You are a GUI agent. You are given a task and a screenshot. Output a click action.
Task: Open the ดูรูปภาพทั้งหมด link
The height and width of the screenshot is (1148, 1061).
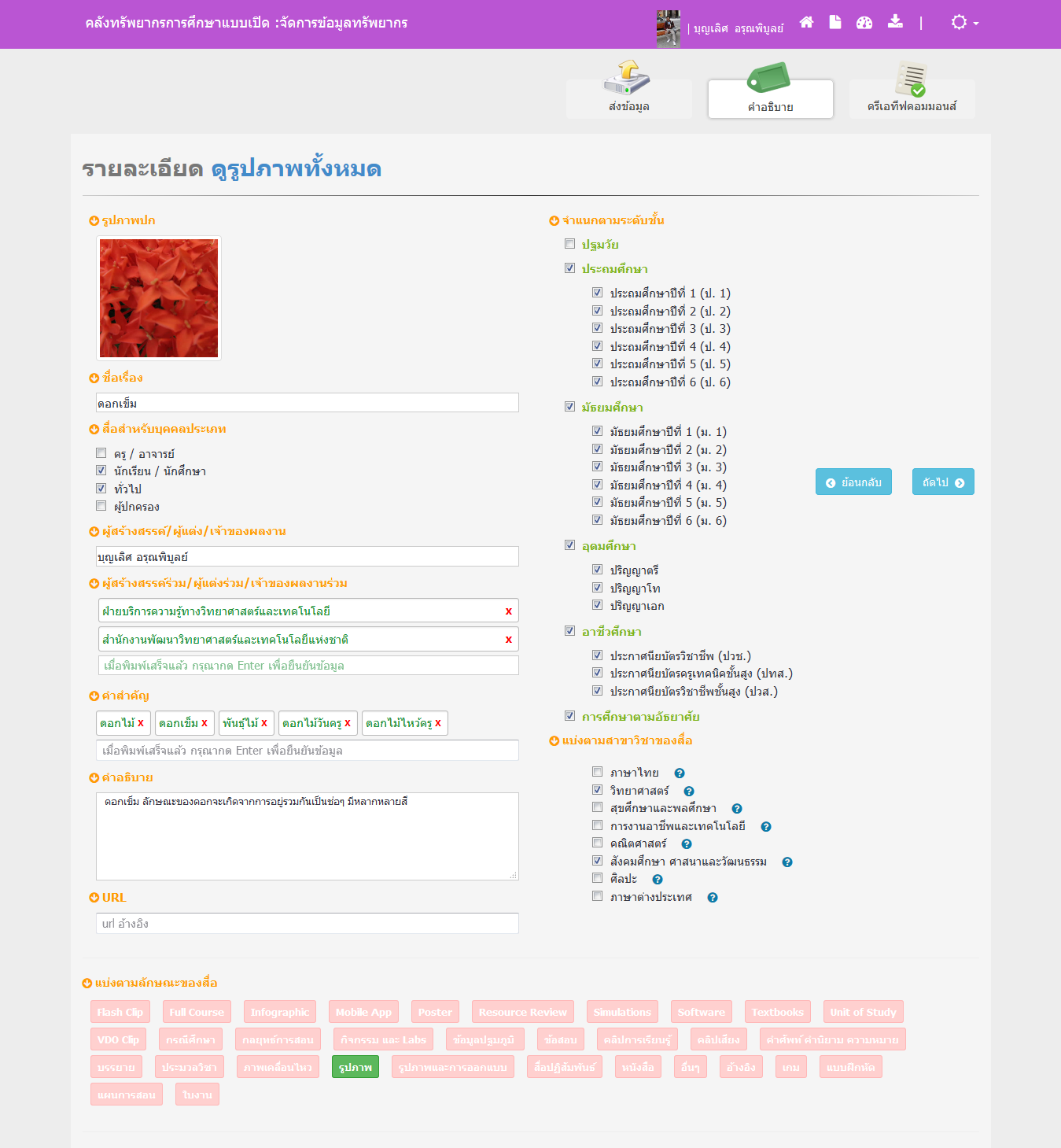pyautogui.click(x=297, y=169)
